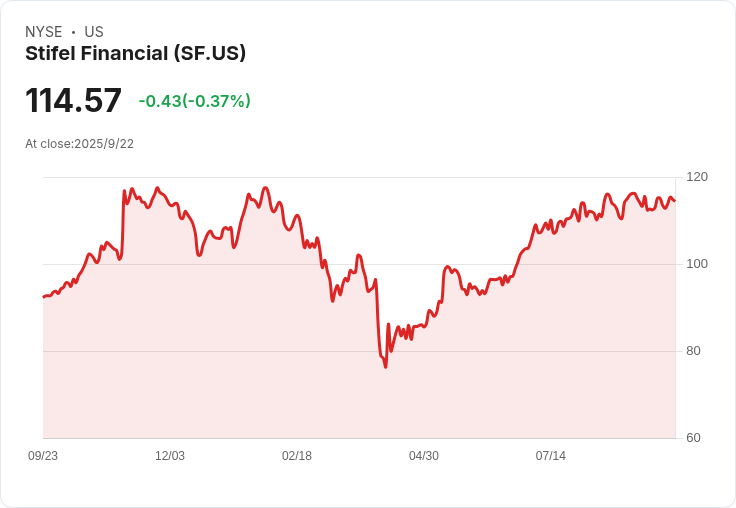Viewport: 736px width, 508px height.
Task: Click the 60 price axis label
Action: coord(693,438)
